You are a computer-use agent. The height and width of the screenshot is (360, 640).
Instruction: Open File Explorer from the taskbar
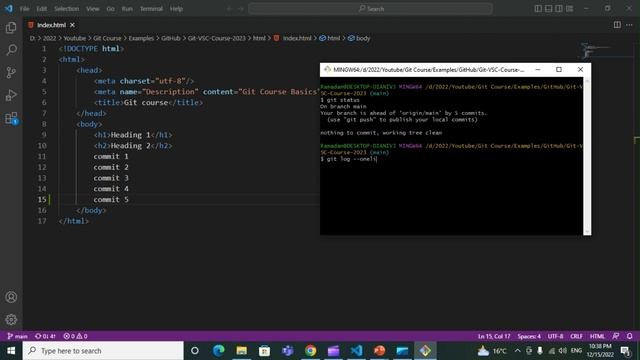242,351
